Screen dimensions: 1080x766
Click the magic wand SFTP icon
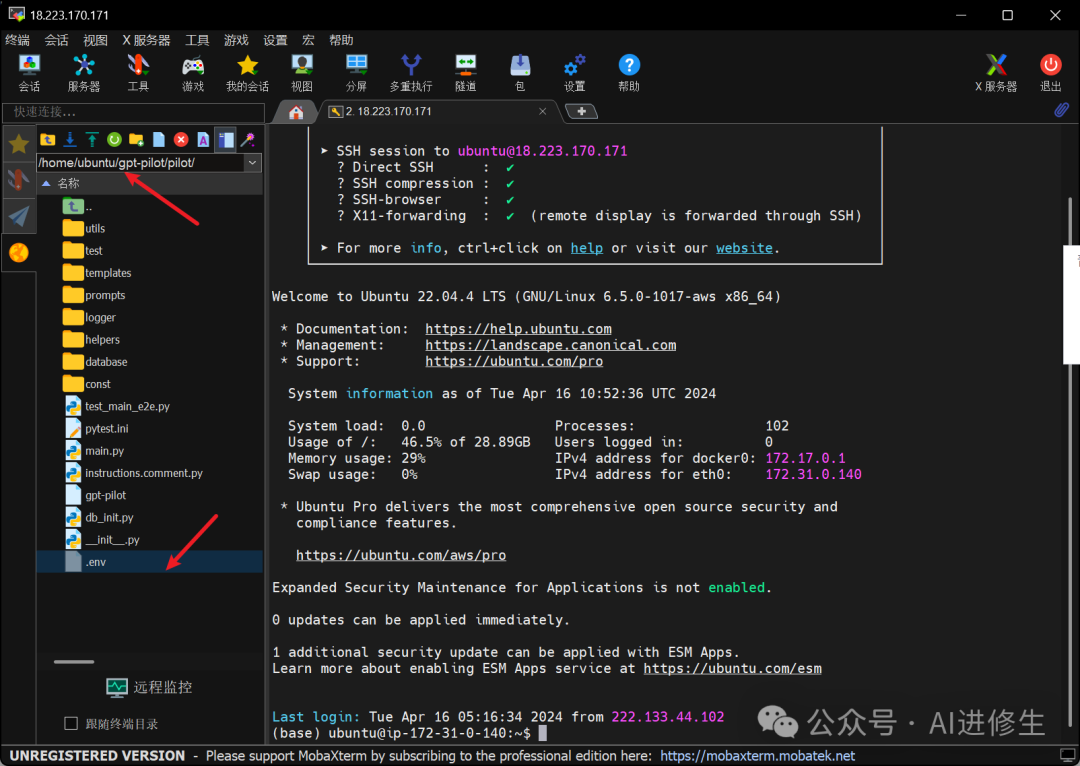click(248, 140)
